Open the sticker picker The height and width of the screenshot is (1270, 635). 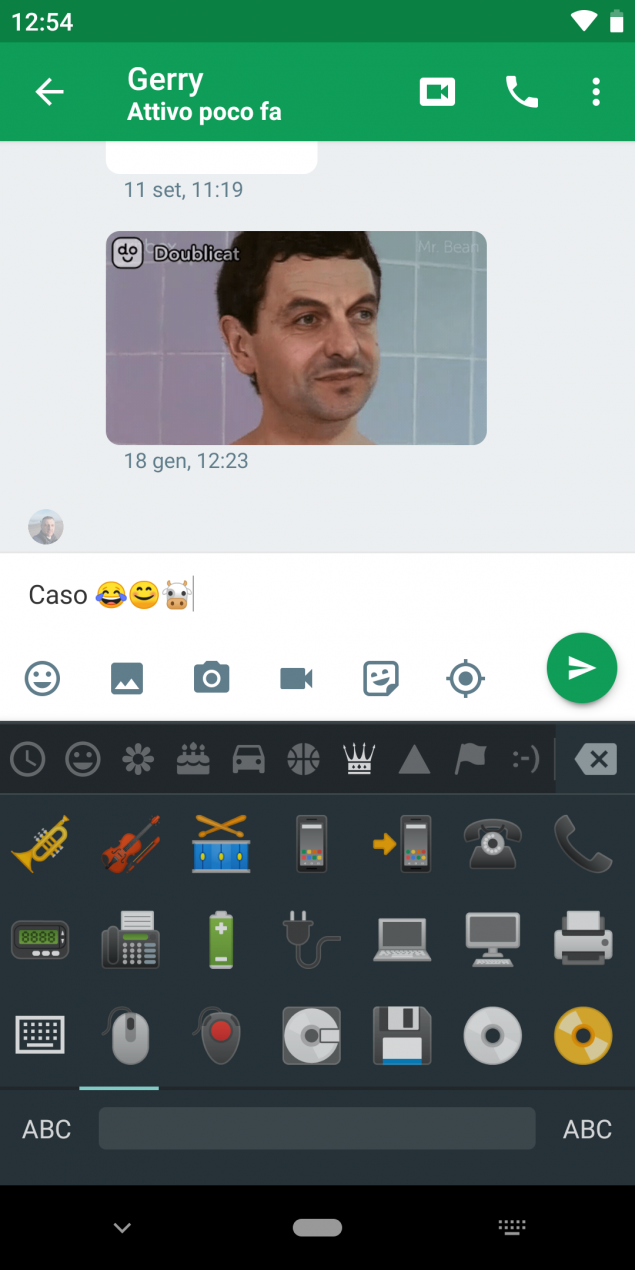click(x=381, y=679)
